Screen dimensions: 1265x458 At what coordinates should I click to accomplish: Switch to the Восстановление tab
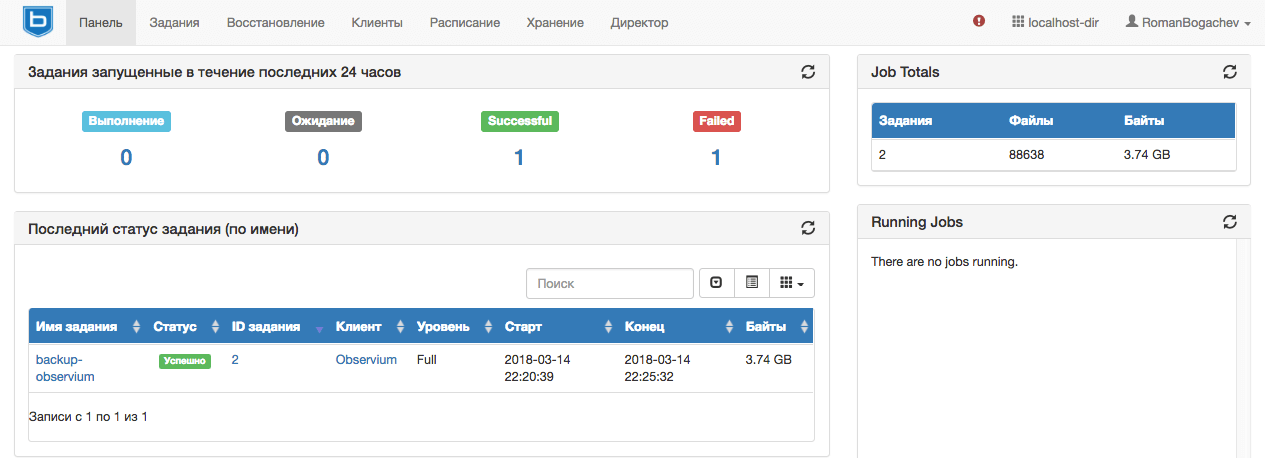(275, 22)
